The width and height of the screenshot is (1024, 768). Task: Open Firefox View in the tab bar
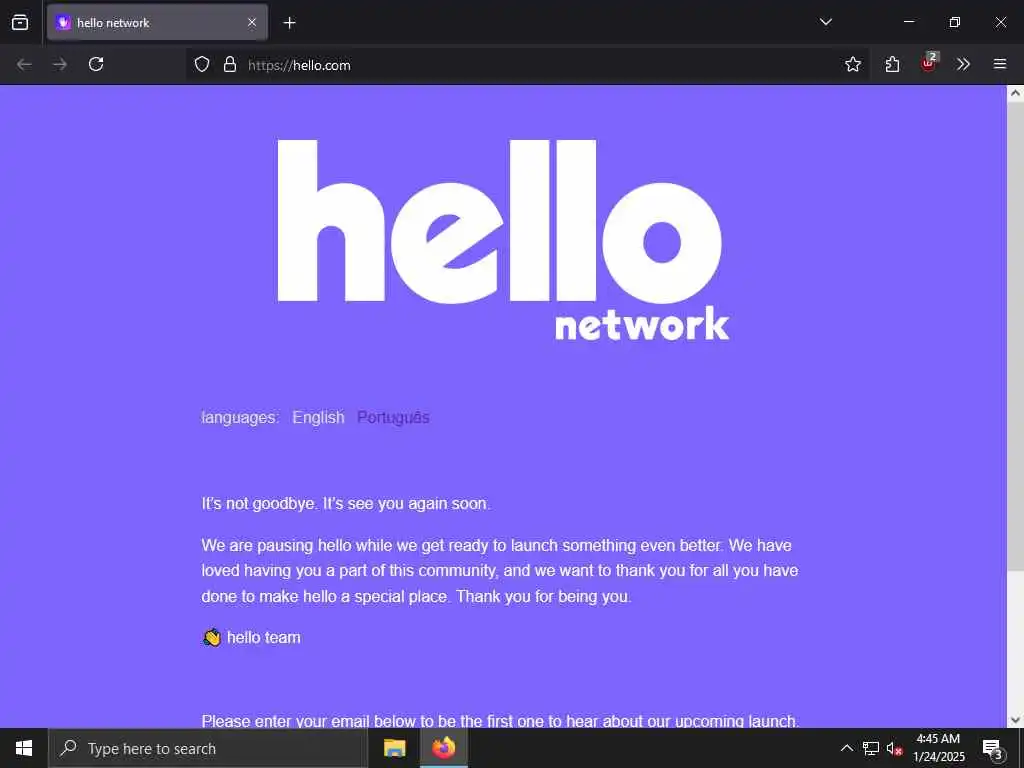click(x=20, y=22)
